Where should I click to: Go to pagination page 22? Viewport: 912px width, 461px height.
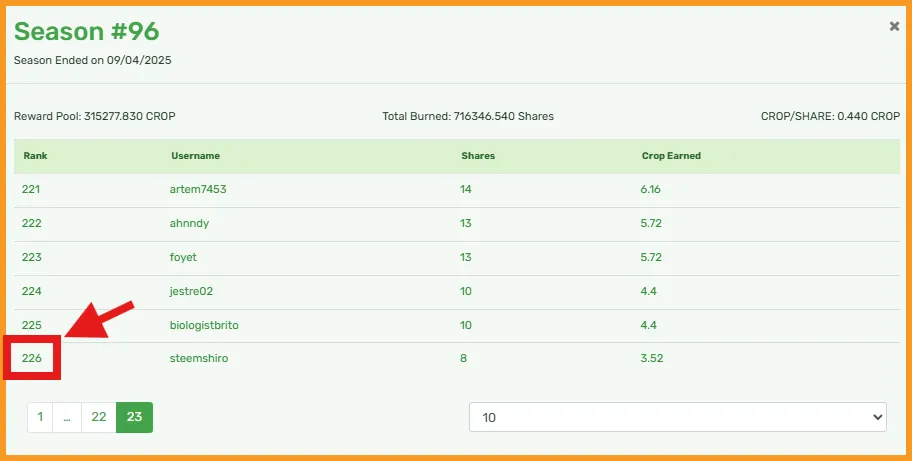pos(99,417)
